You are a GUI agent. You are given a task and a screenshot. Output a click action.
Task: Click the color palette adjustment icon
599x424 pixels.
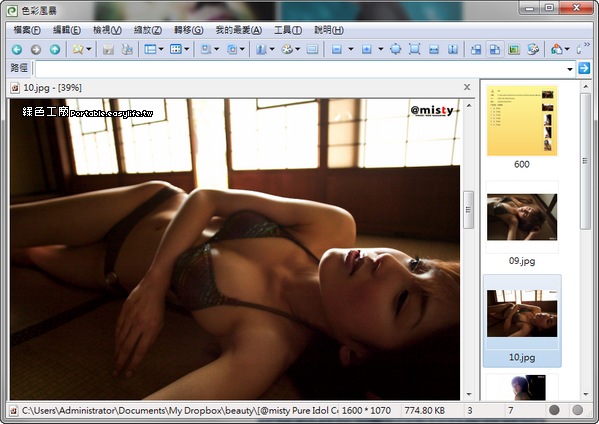click(287, 49)
